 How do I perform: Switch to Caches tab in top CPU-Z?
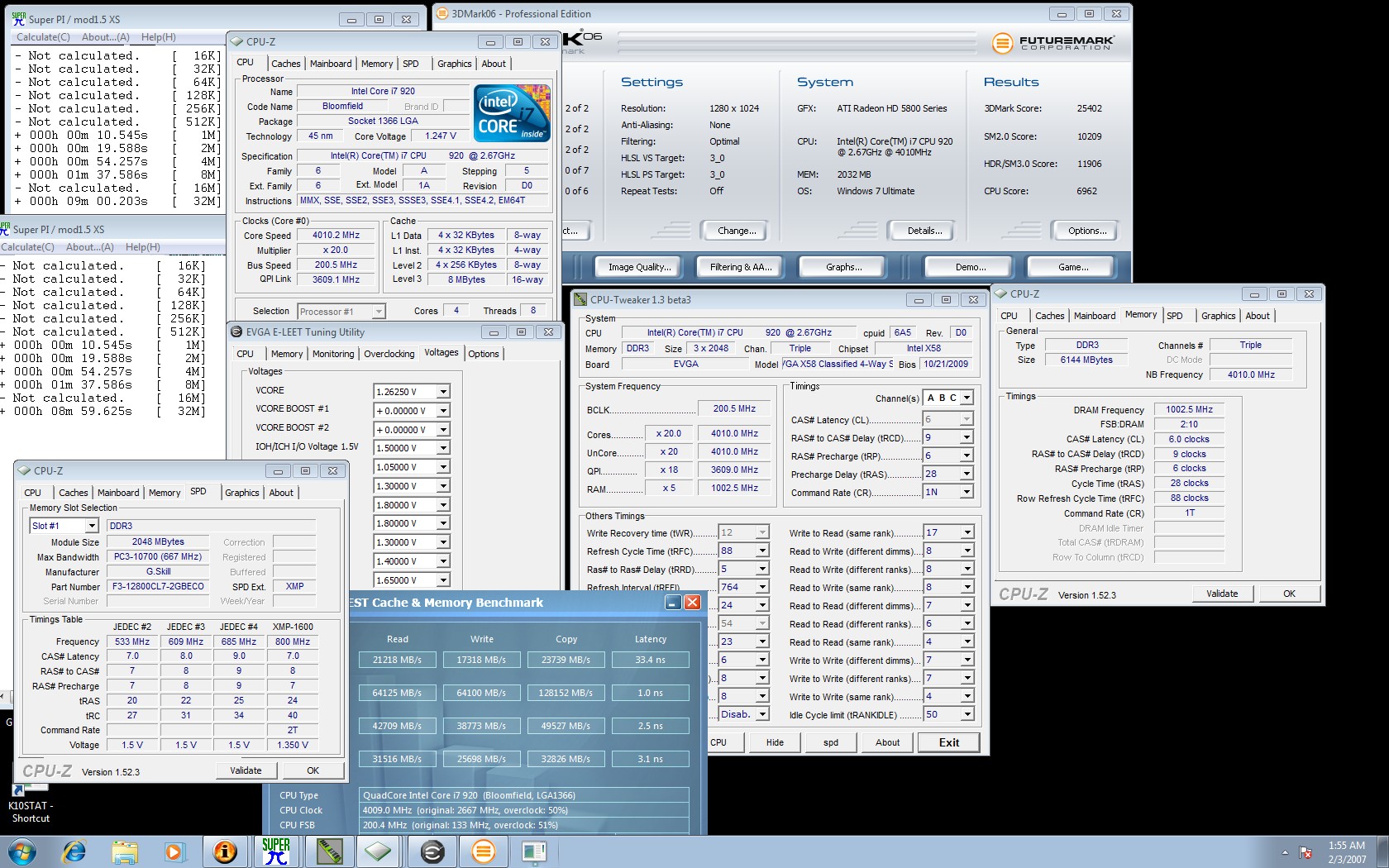(x=286, y=64)
